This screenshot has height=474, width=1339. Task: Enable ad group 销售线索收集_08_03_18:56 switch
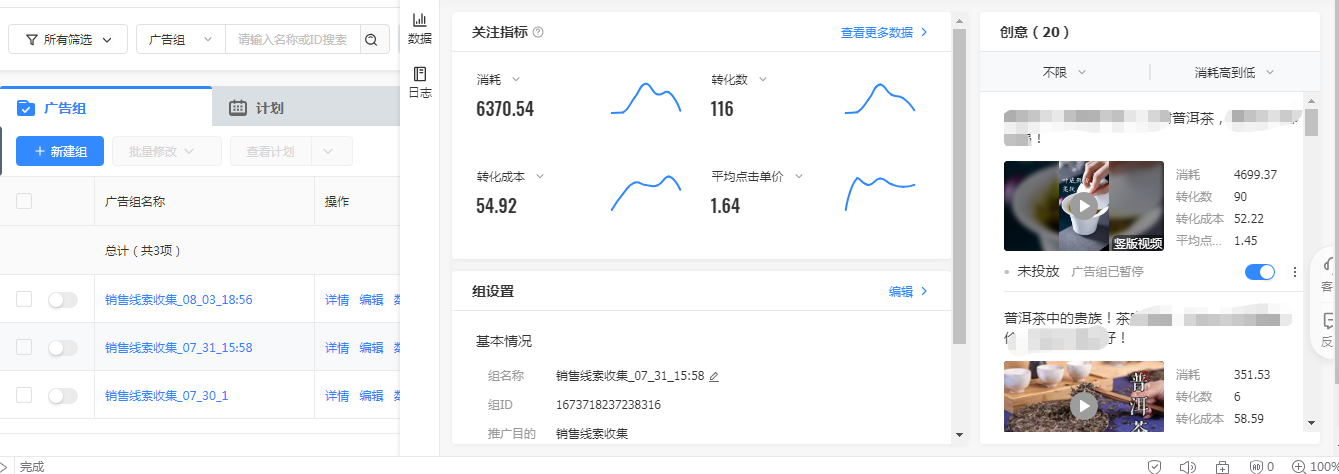pyautogui.click(x=62, y=300)
